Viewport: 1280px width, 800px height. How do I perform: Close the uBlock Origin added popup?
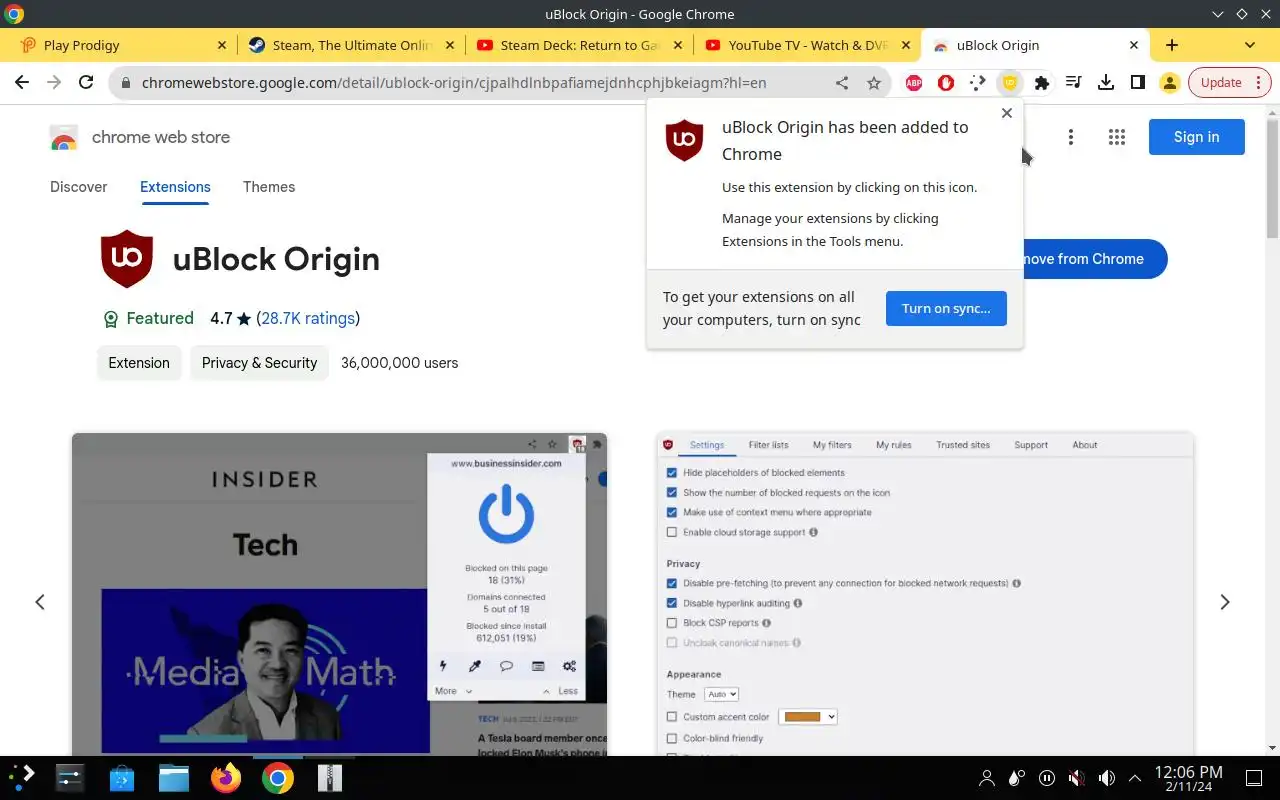point(1007,113)
